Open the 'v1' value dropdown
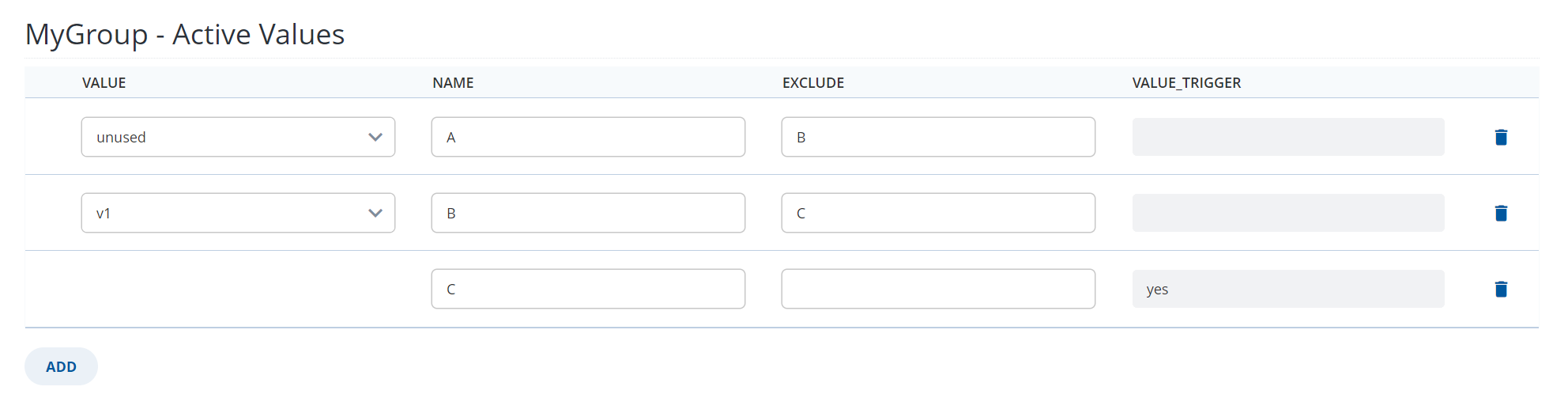Viewport: 1568px width, 398px height. point(238,213)
